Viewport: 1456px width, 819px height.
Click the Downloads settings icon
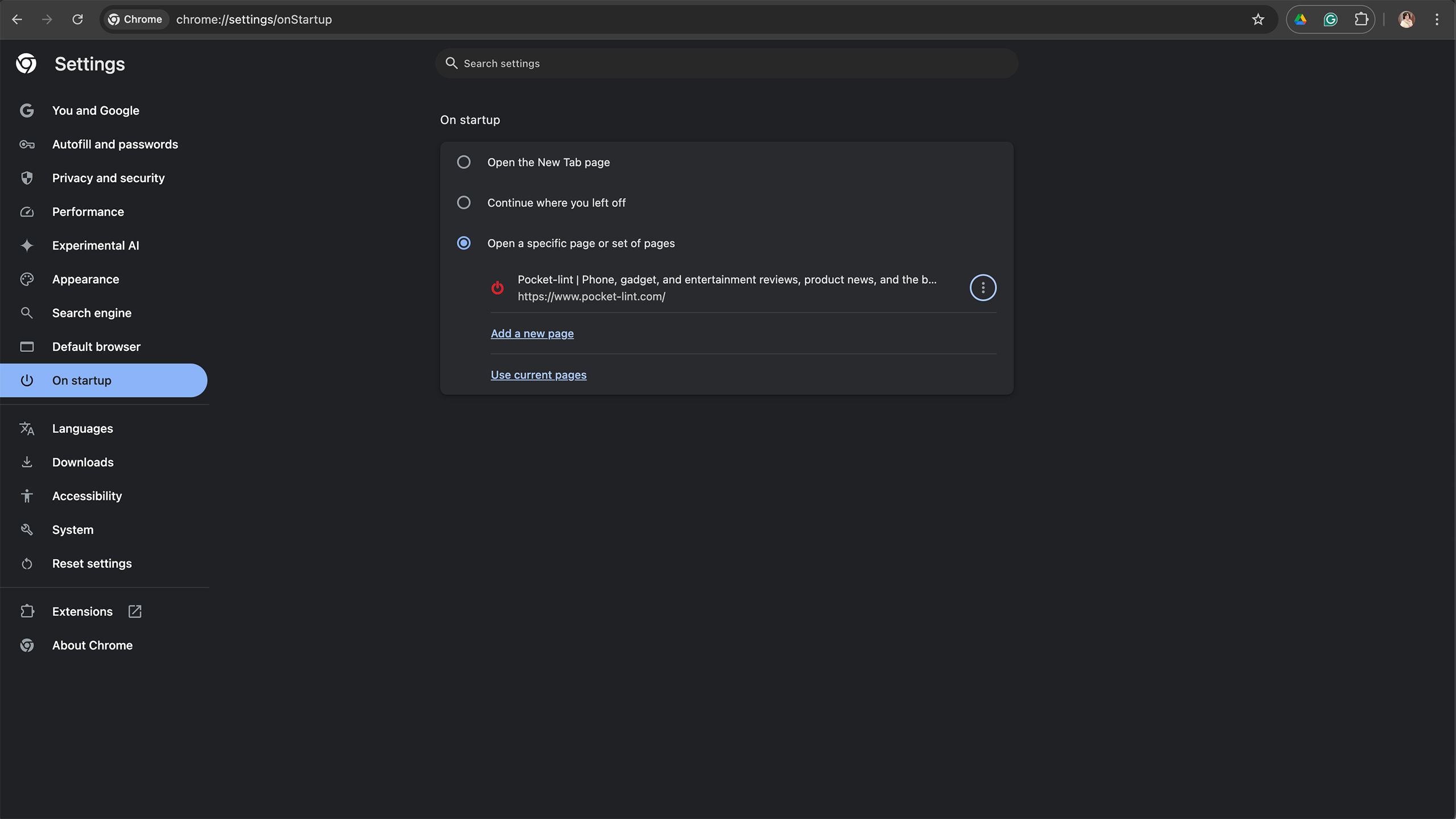click(27, 462)
